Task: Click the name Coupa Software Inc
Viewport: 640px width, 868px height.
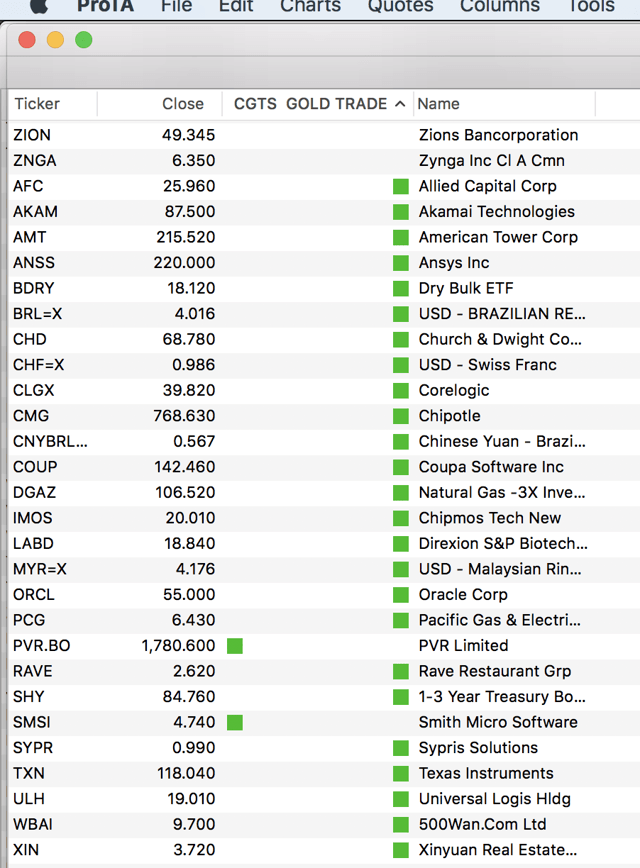Action: [491, 467]
